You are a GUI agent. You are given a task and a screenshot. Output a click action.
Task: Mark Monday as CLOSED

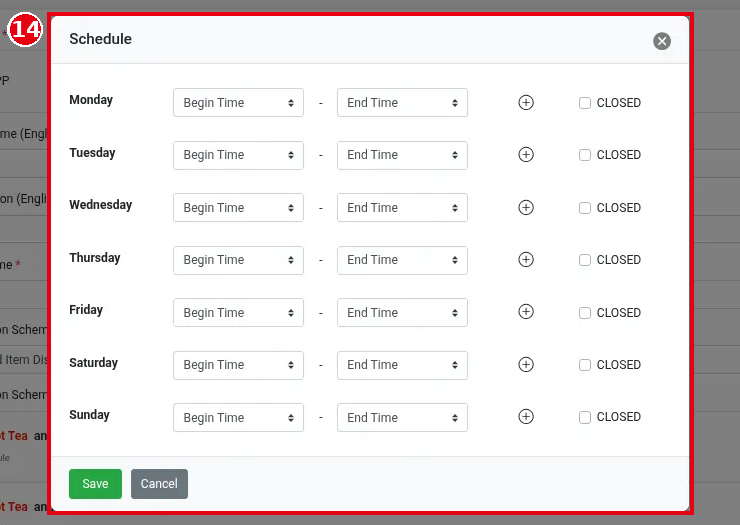coord(585,103)
